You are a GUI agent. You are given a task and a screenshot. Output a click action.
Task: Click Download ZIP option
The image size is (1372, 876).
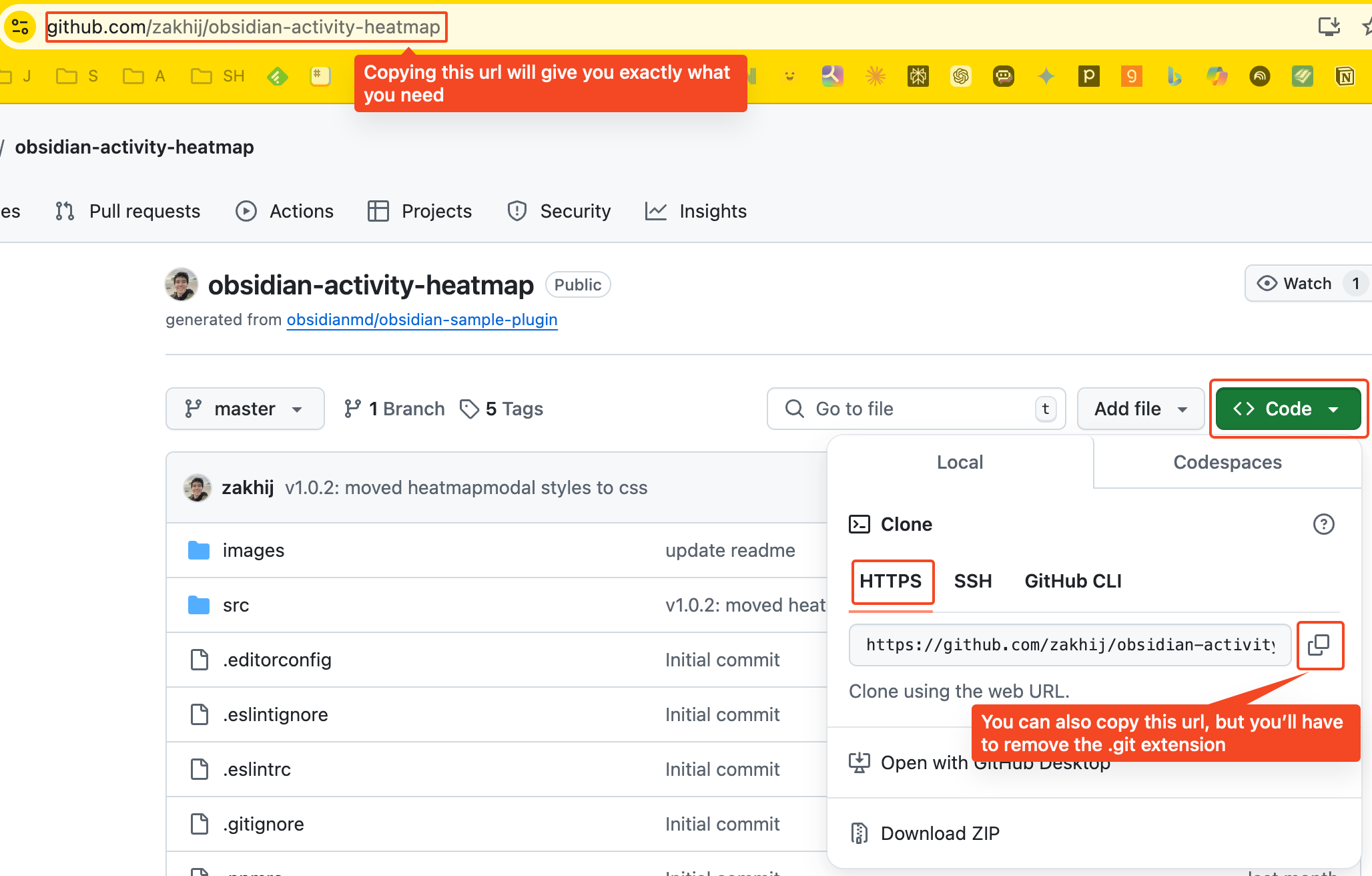(x=940, y=833)
